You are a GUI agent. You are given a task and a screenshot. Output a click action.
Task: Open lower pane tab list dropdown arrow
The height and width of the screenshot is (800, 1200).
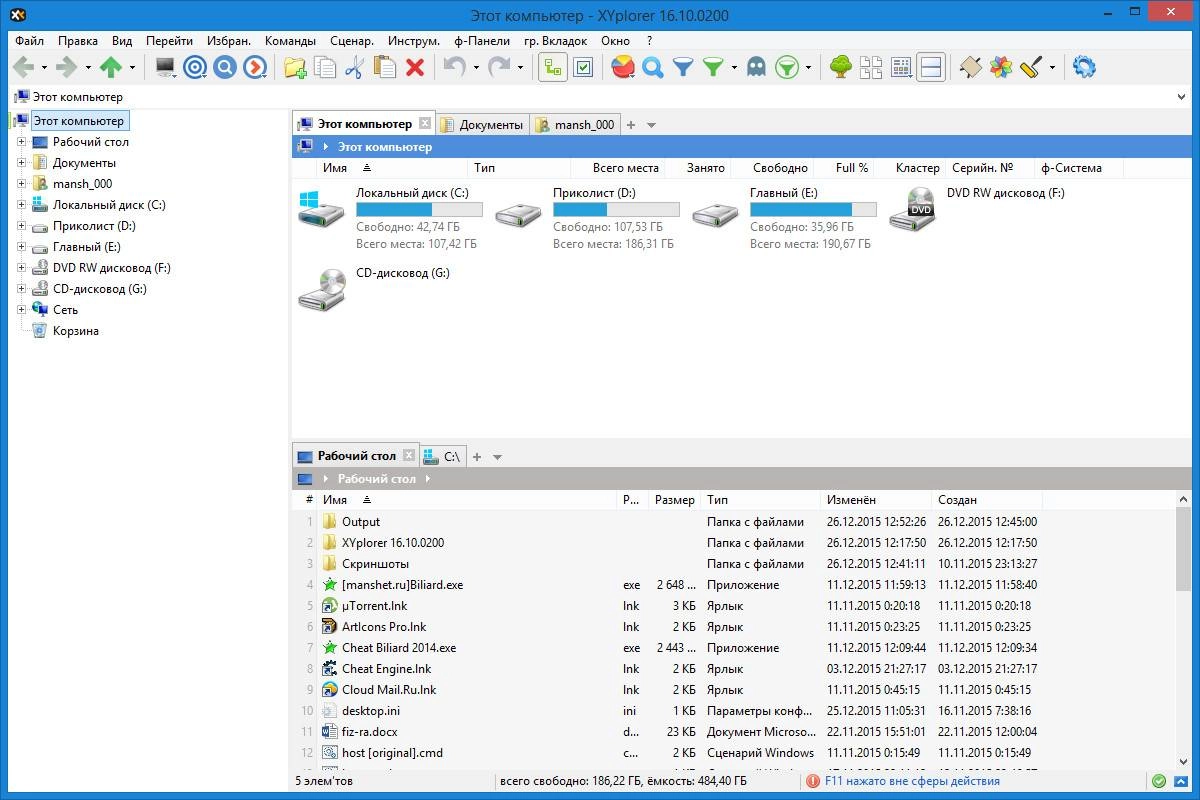498,457
